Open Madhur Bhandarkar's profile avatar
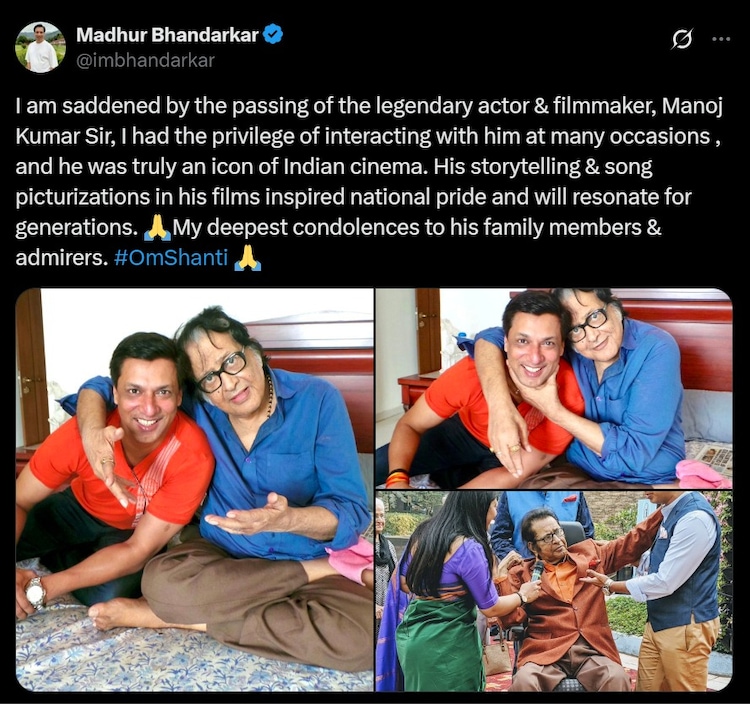Screen dimensions: 750x704 pyautogui.click(x=41, y=47)
